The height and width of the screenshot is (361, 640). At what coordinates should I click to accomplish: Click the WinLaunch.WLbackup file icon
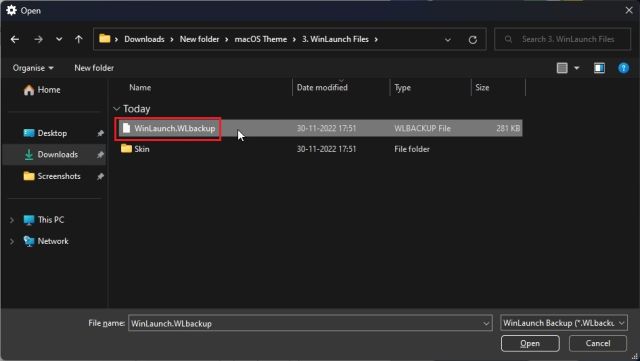[127, 128]
